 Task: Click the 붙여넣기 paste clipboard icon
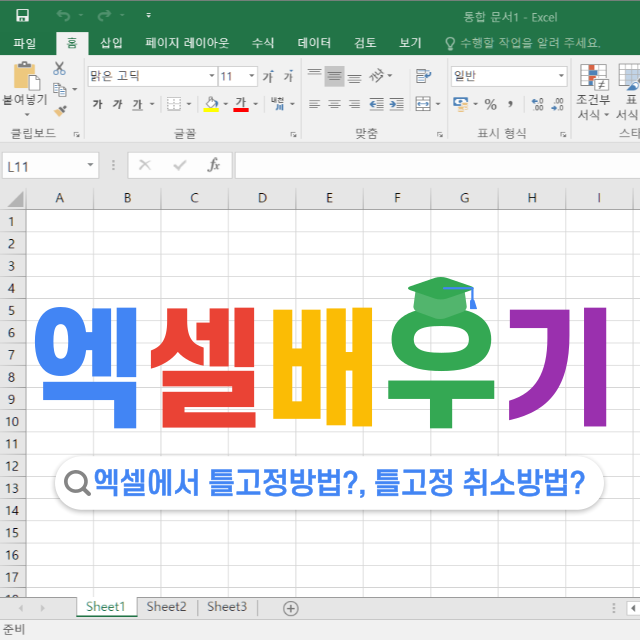27,76
